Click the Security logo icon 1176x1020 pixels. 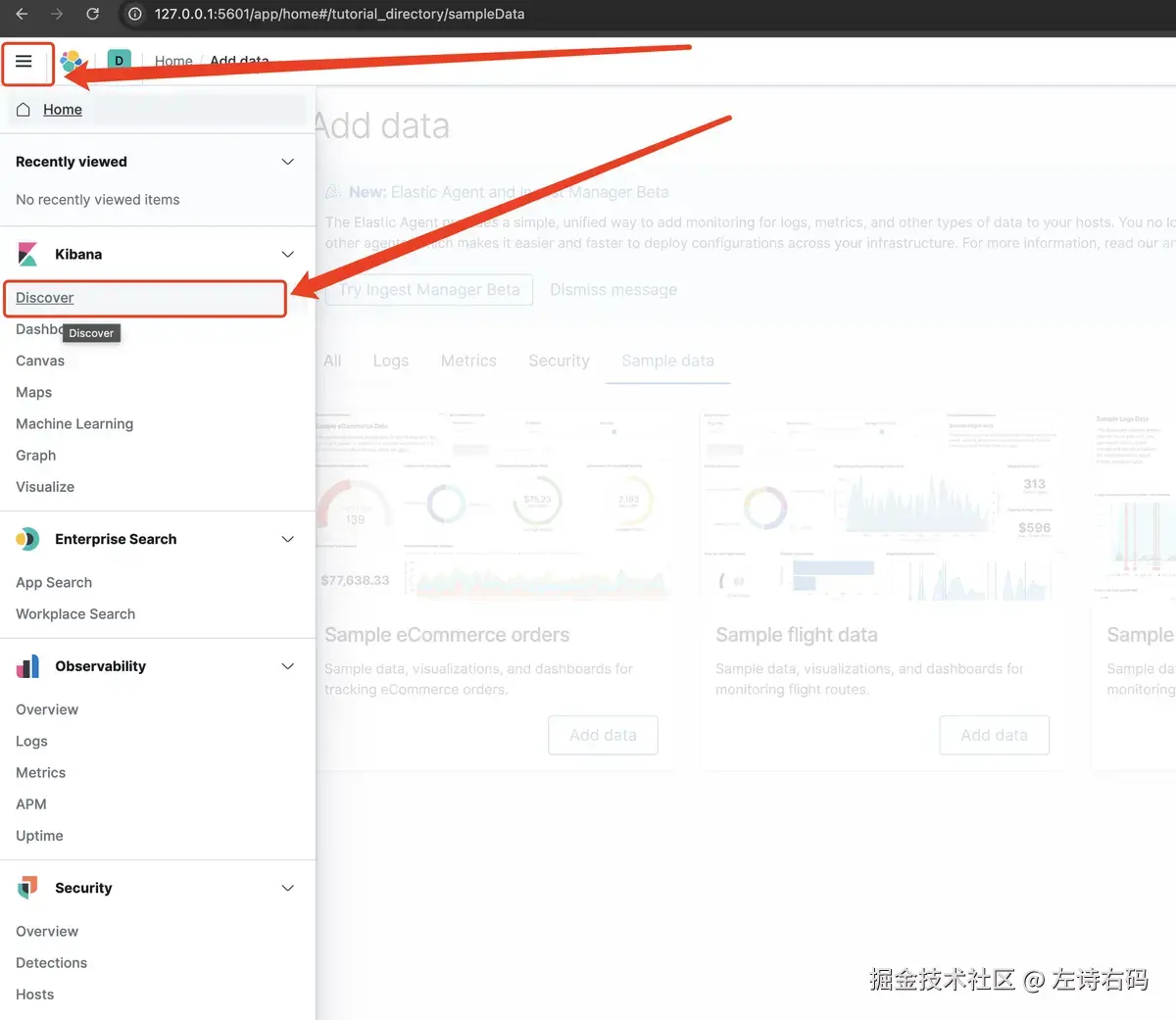27,888
